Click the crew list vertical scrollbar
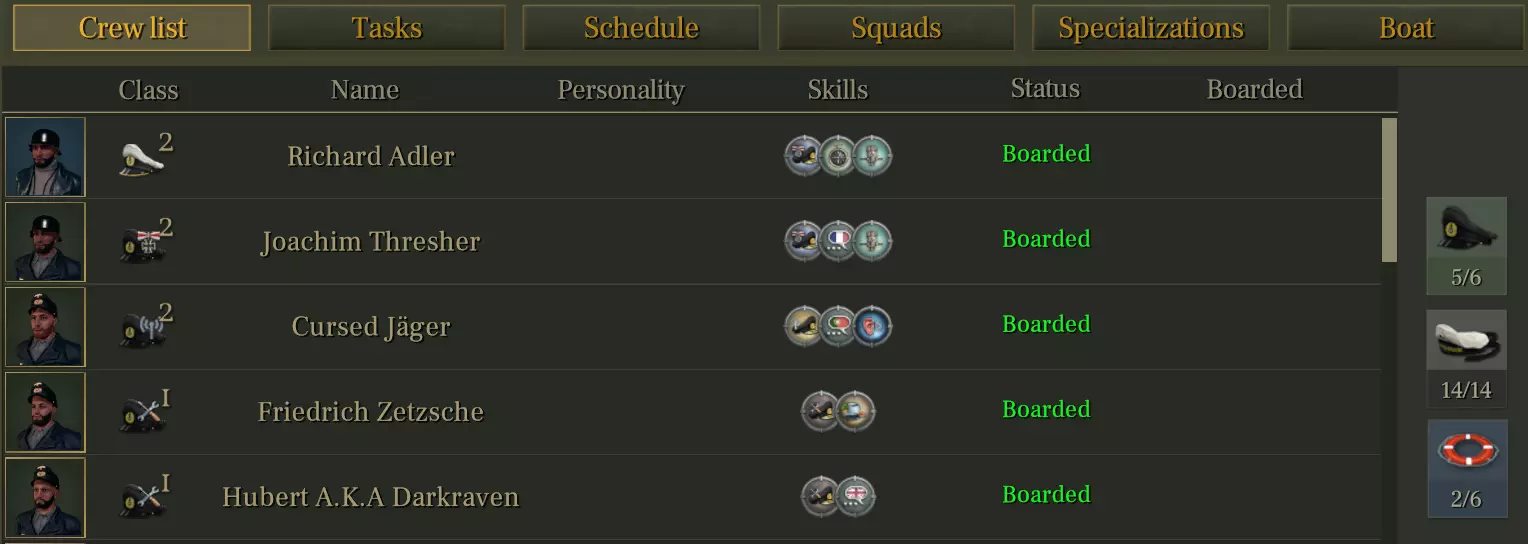 [x=1389, y=190]
